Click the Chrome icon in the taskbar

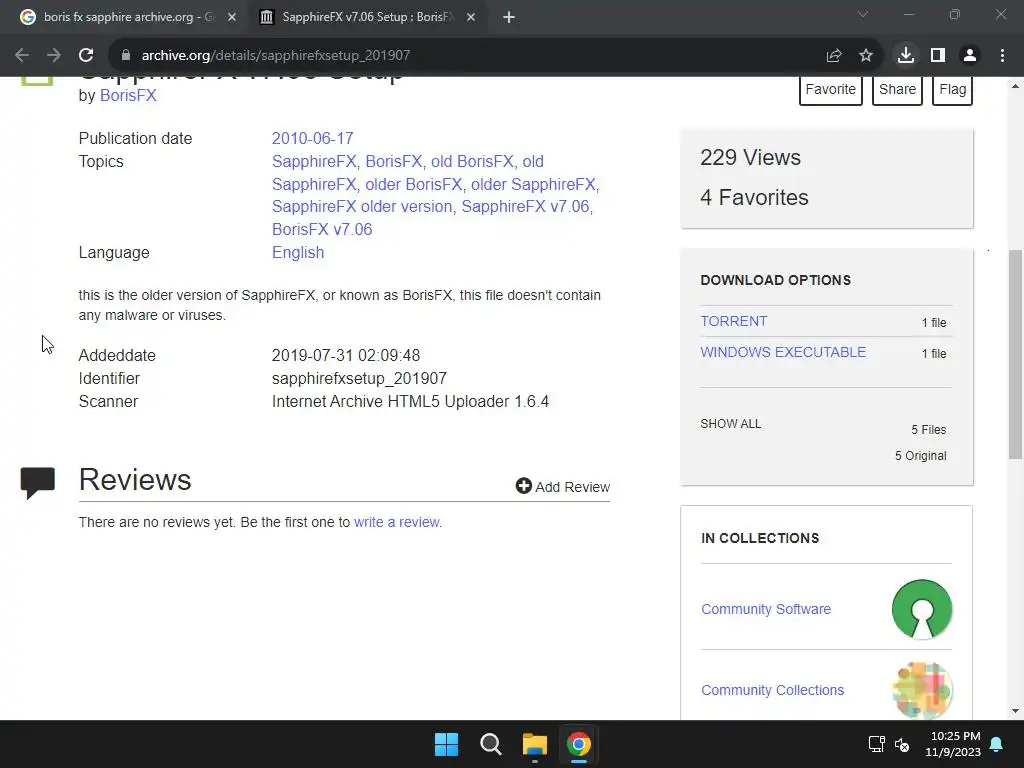pos(579,744)
